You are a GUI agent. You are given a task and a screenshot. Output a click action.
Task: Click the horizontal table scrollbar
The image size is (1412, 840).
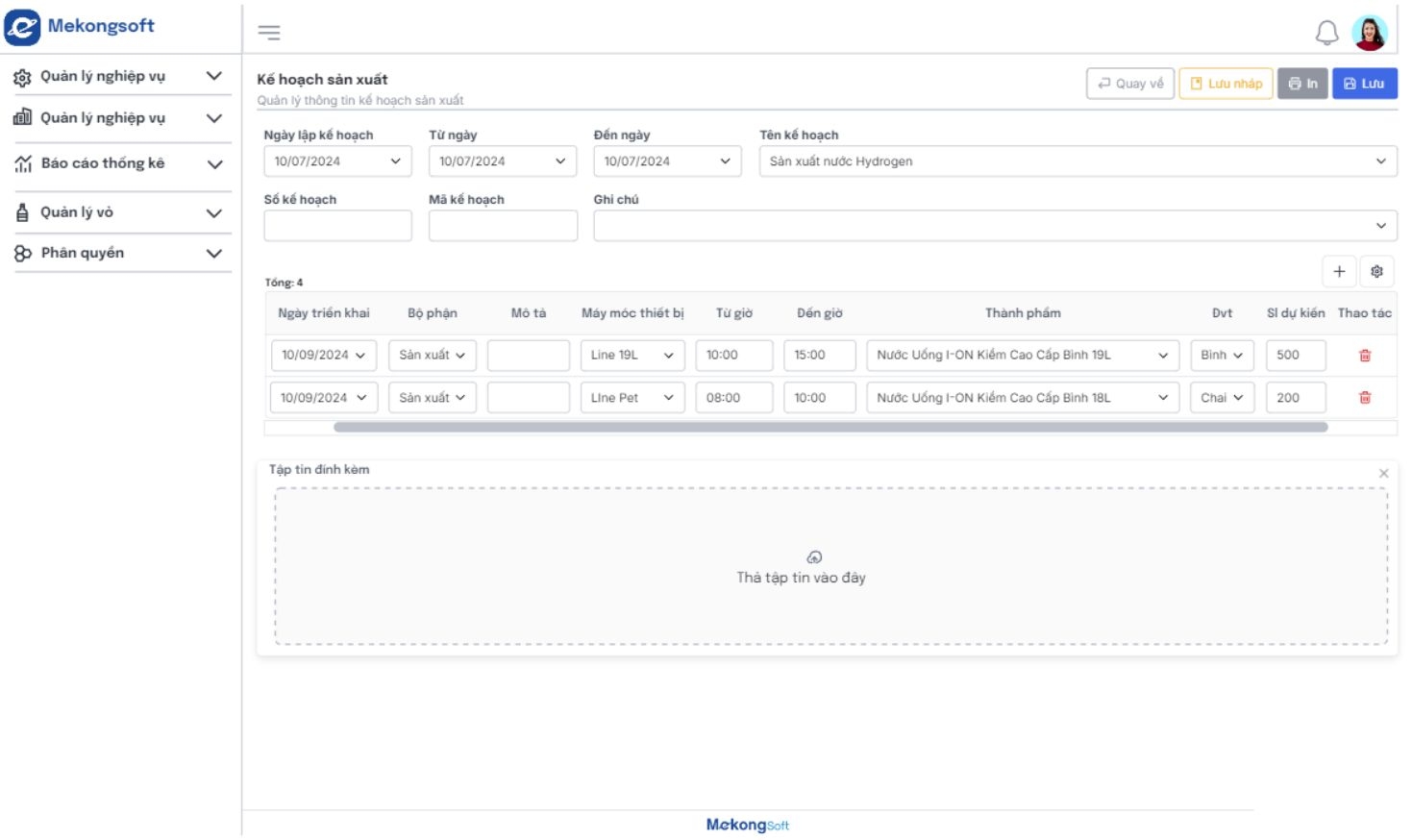[830, 427]
